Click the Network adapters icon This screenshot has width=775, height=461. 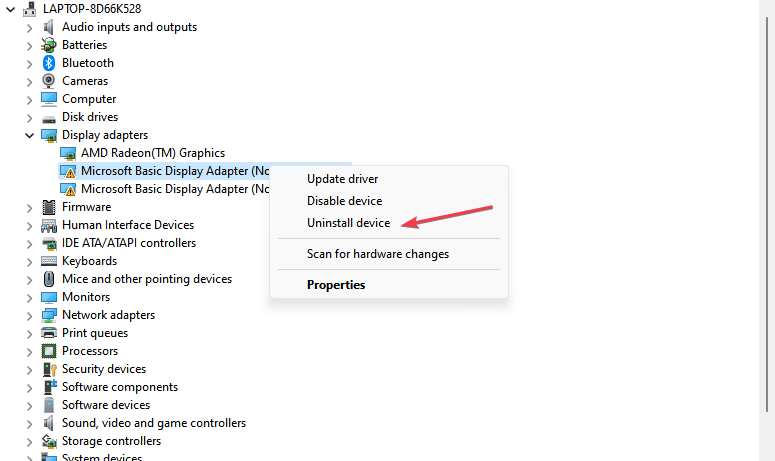coord(48,315)
